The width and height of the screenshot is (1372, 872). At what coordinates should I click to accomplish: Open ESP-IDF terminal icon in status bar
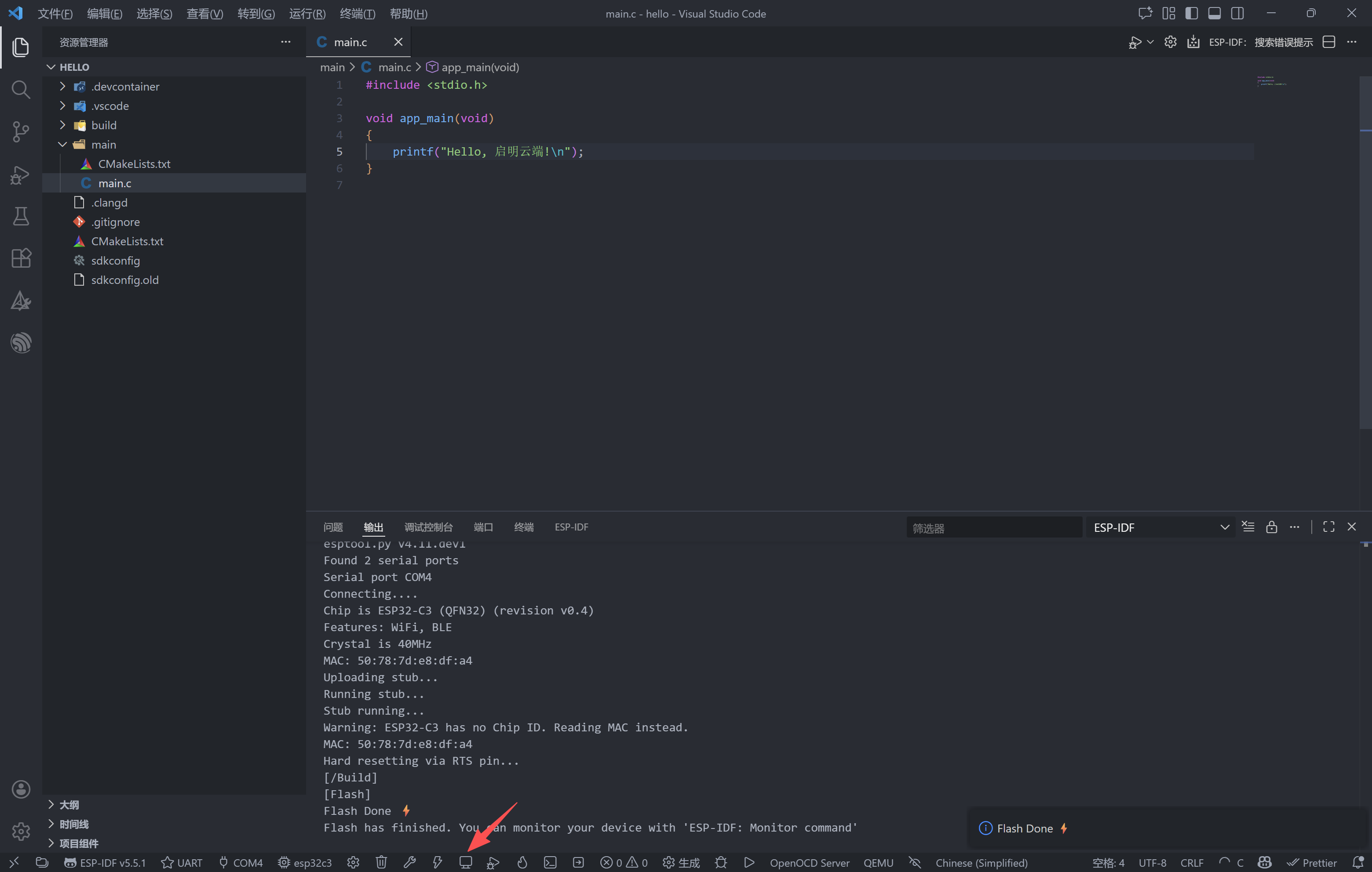[x=550, y=862]
